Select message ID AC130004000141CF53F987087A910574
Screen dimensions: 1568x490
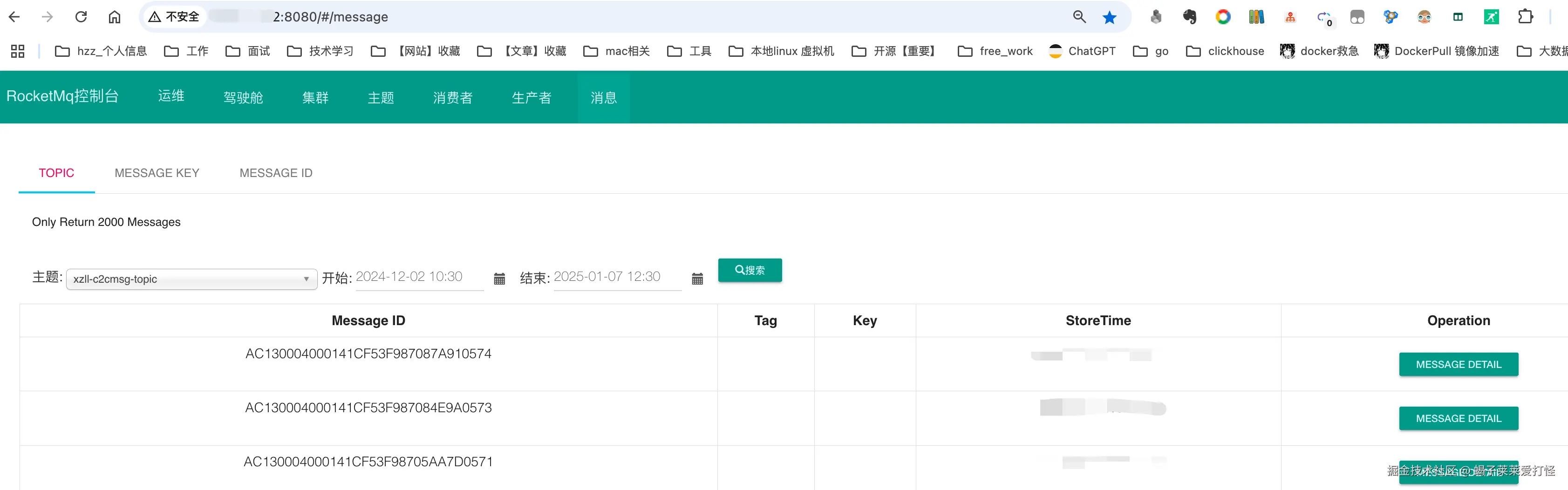pyautogui.click(x=368, y=354)
